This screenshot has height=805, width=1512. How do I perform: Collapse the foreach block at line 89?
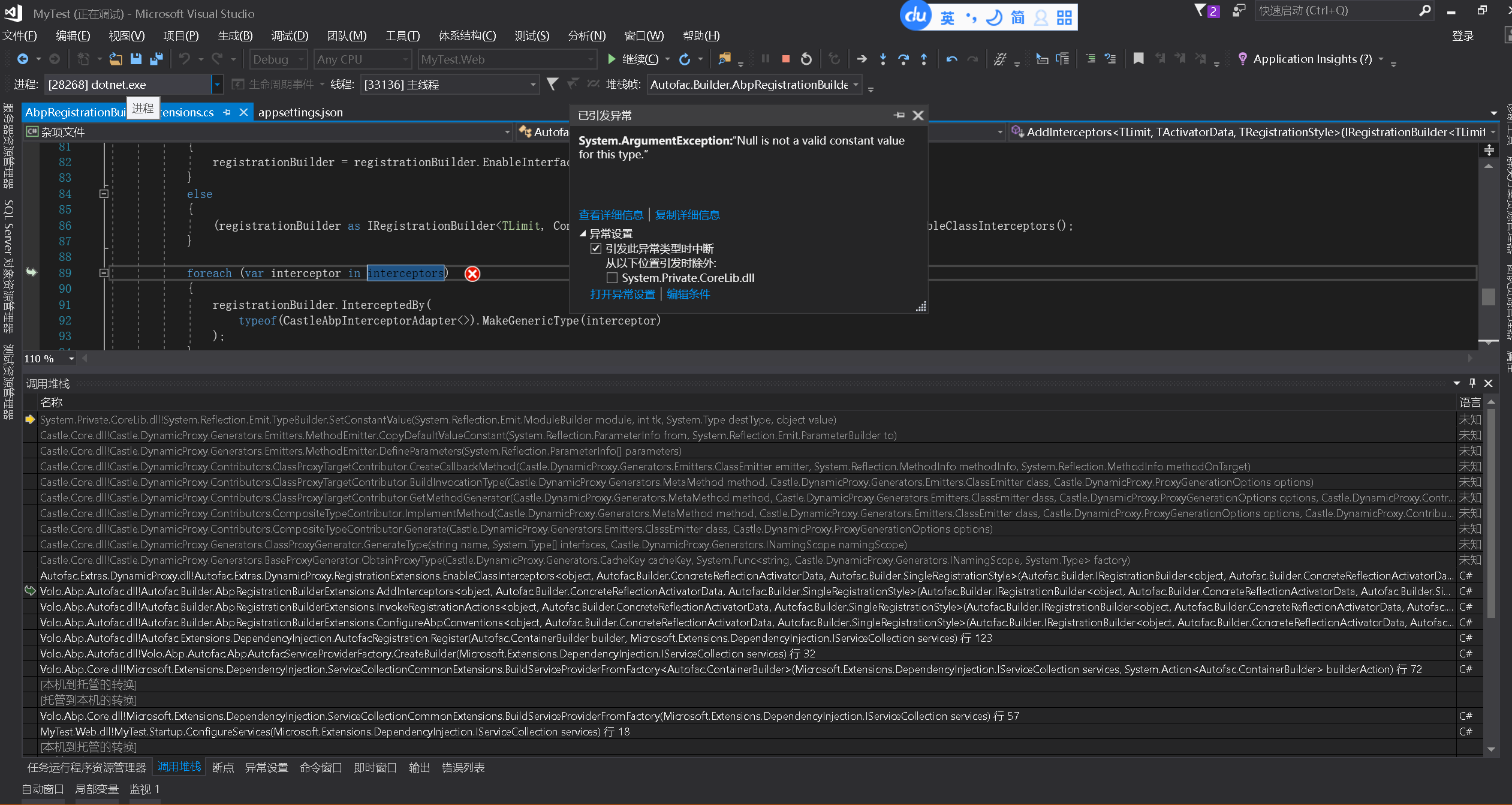[104, 273]
